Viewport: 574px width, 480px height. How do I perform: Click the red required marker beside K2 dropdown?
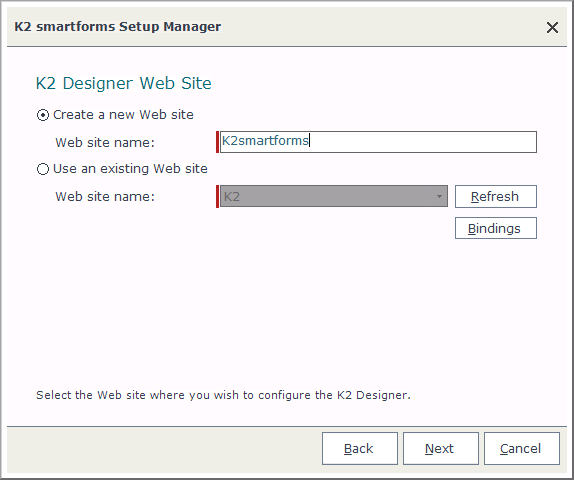click(x=217, y=196)
